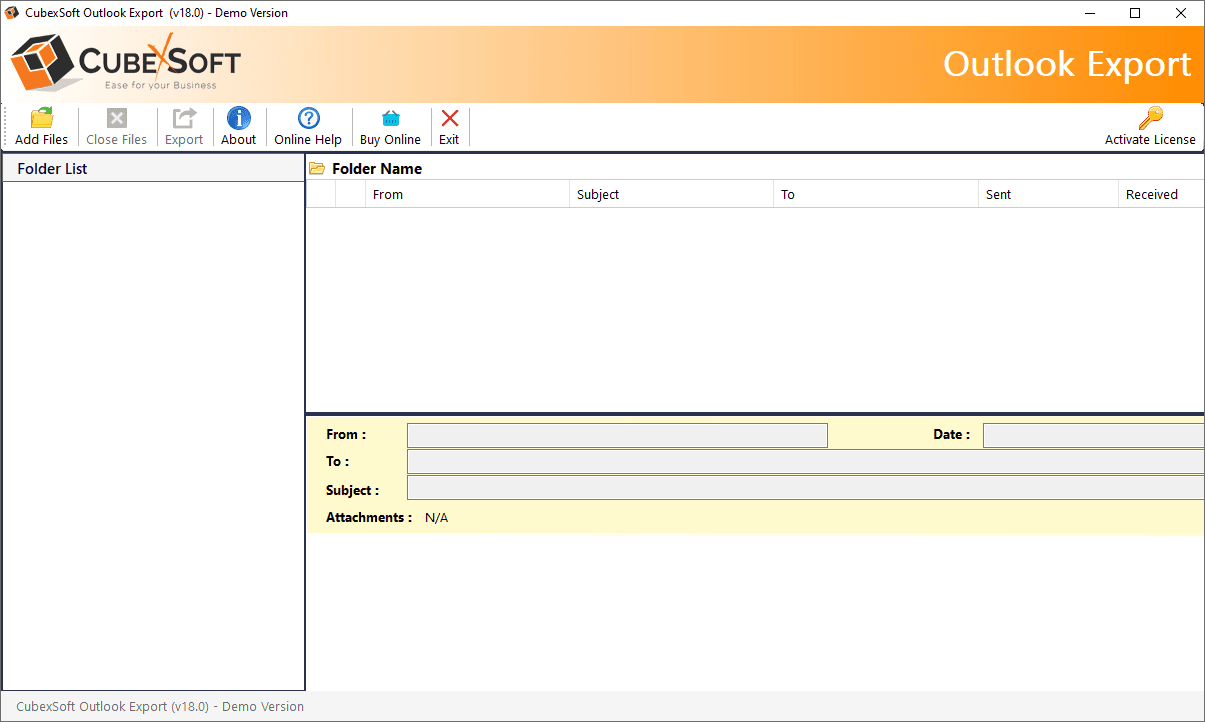Close the CubexSoft Outlook Export window
This screenshot has width=1205, height=722.
[x=1181, y=13]
